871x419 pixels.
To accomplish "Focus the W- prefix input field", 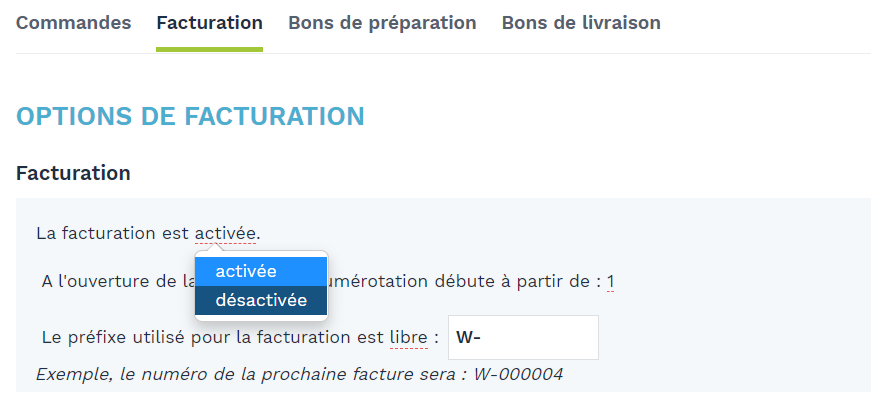I will point(523,337).
